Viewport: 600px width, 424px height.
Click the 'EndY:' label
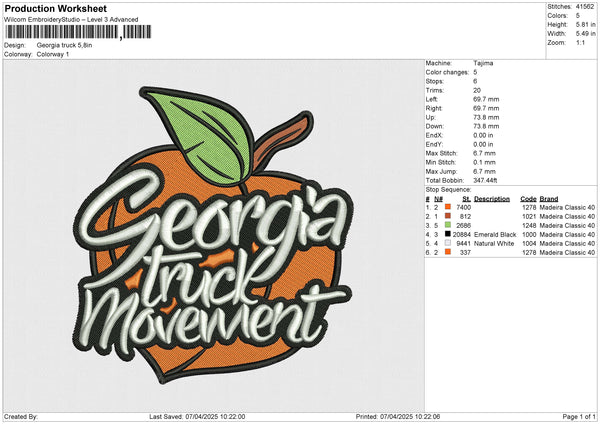(434, 144)
